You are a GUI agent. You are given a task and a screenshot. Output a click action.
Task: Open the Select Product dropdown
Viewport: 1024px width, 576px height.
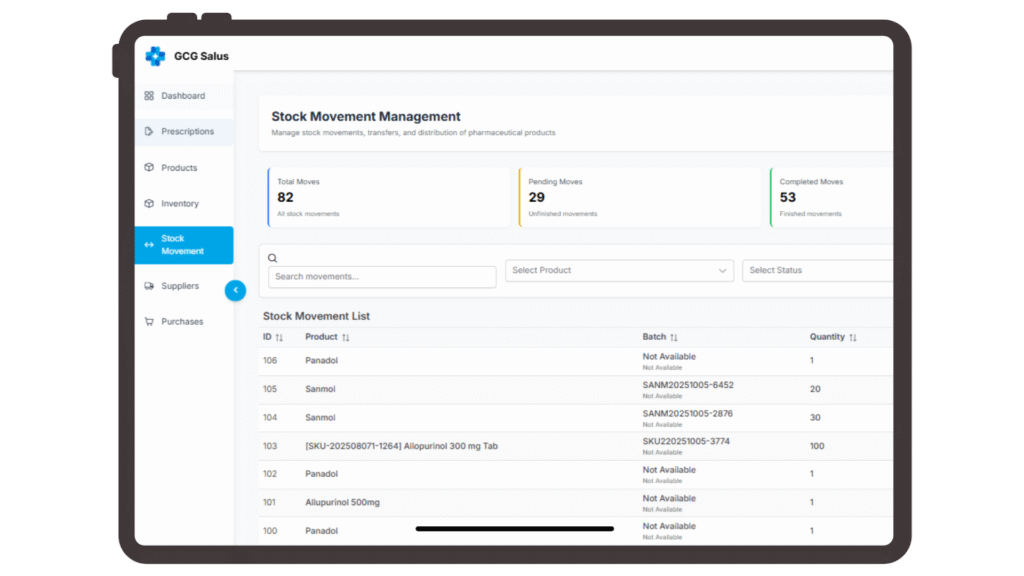[619, 271]
